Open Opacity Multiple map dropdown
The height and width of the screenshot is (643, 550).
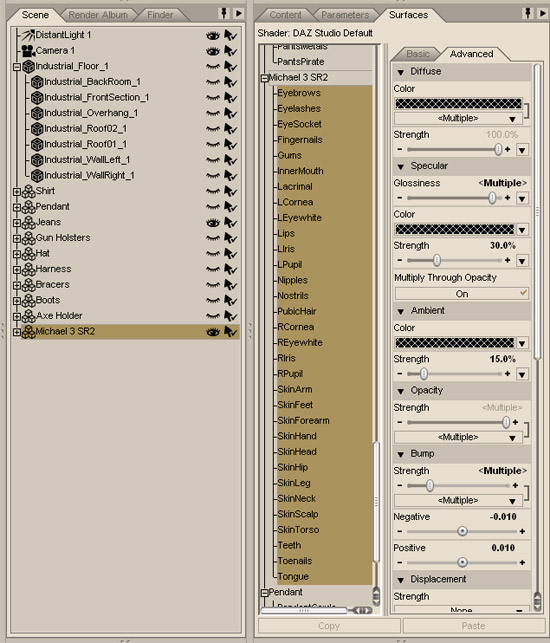click(458, 437)
